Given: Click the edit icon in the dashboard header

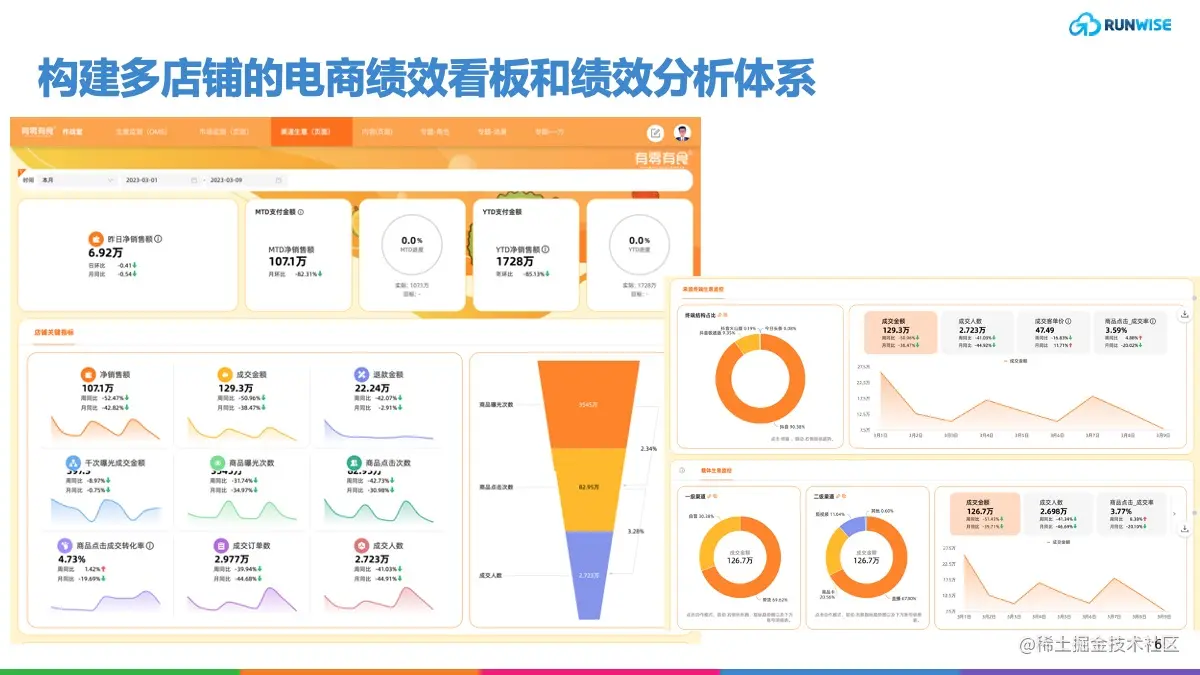Looking at the screenshot, I should 655,132.
